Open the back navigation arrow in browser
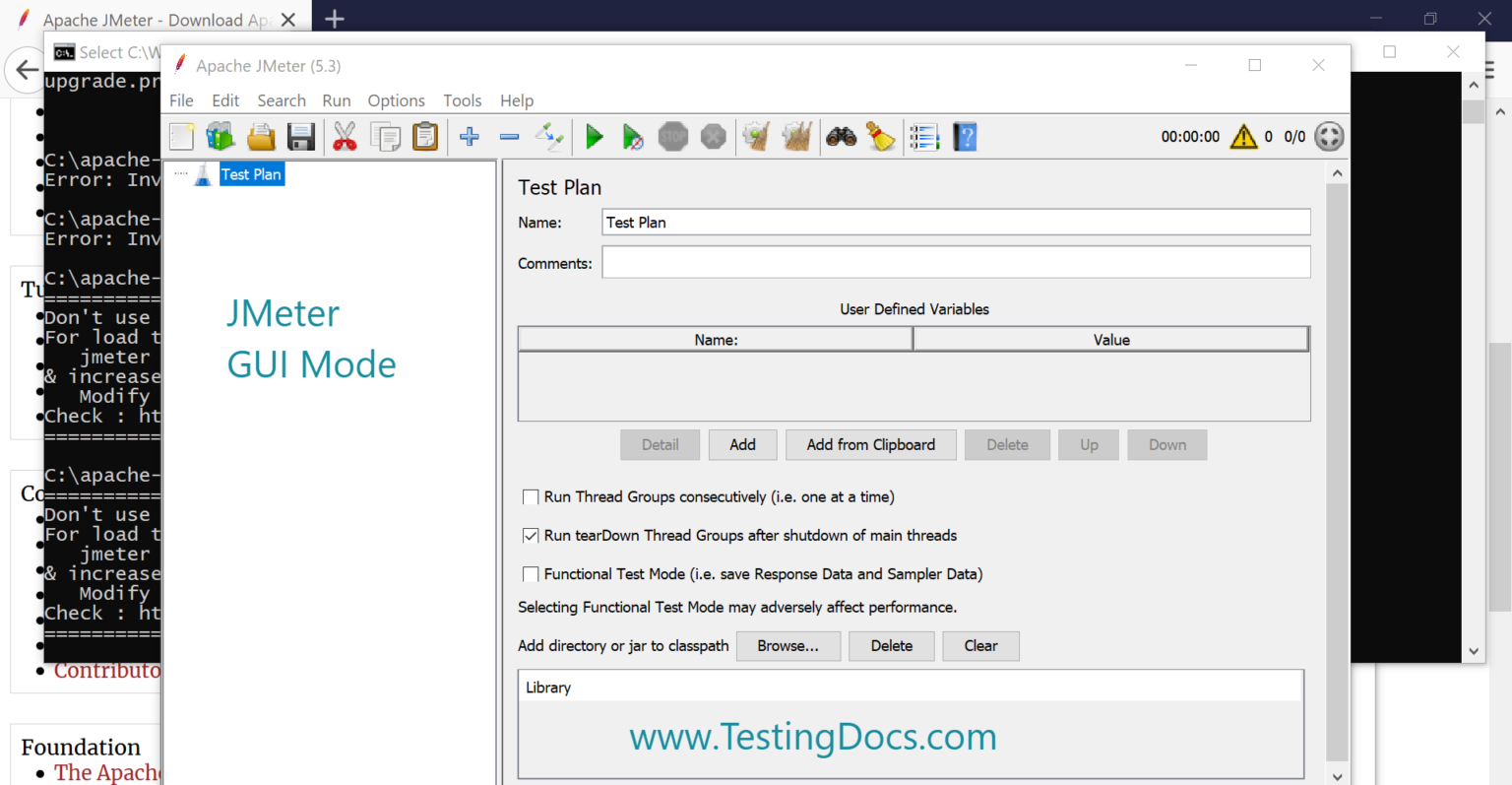1512x785 pixels. (x=27, y=69)
